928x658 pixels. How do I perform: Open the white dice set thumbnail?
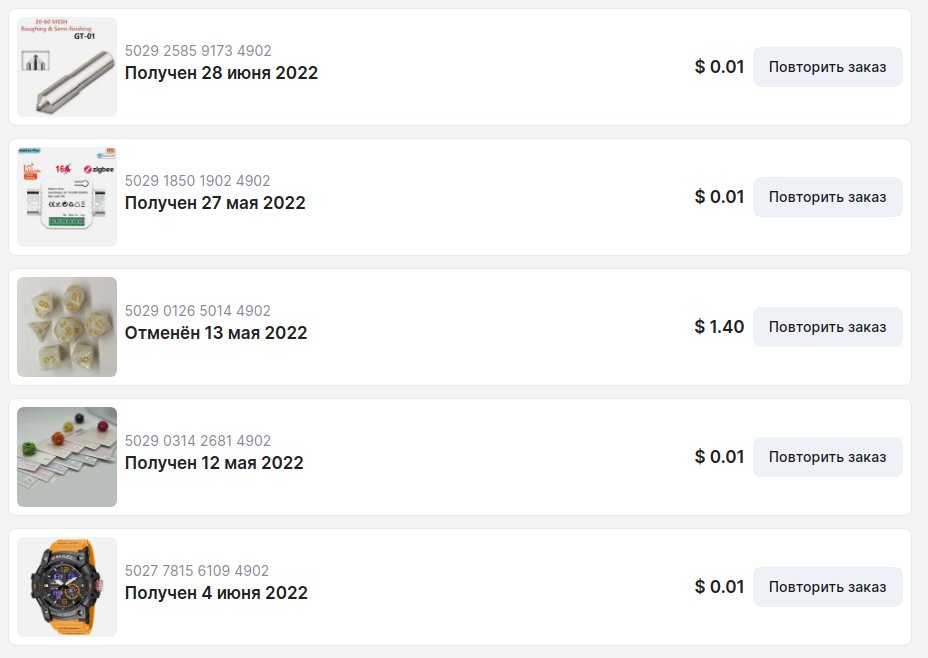click(x=67, y=327)
